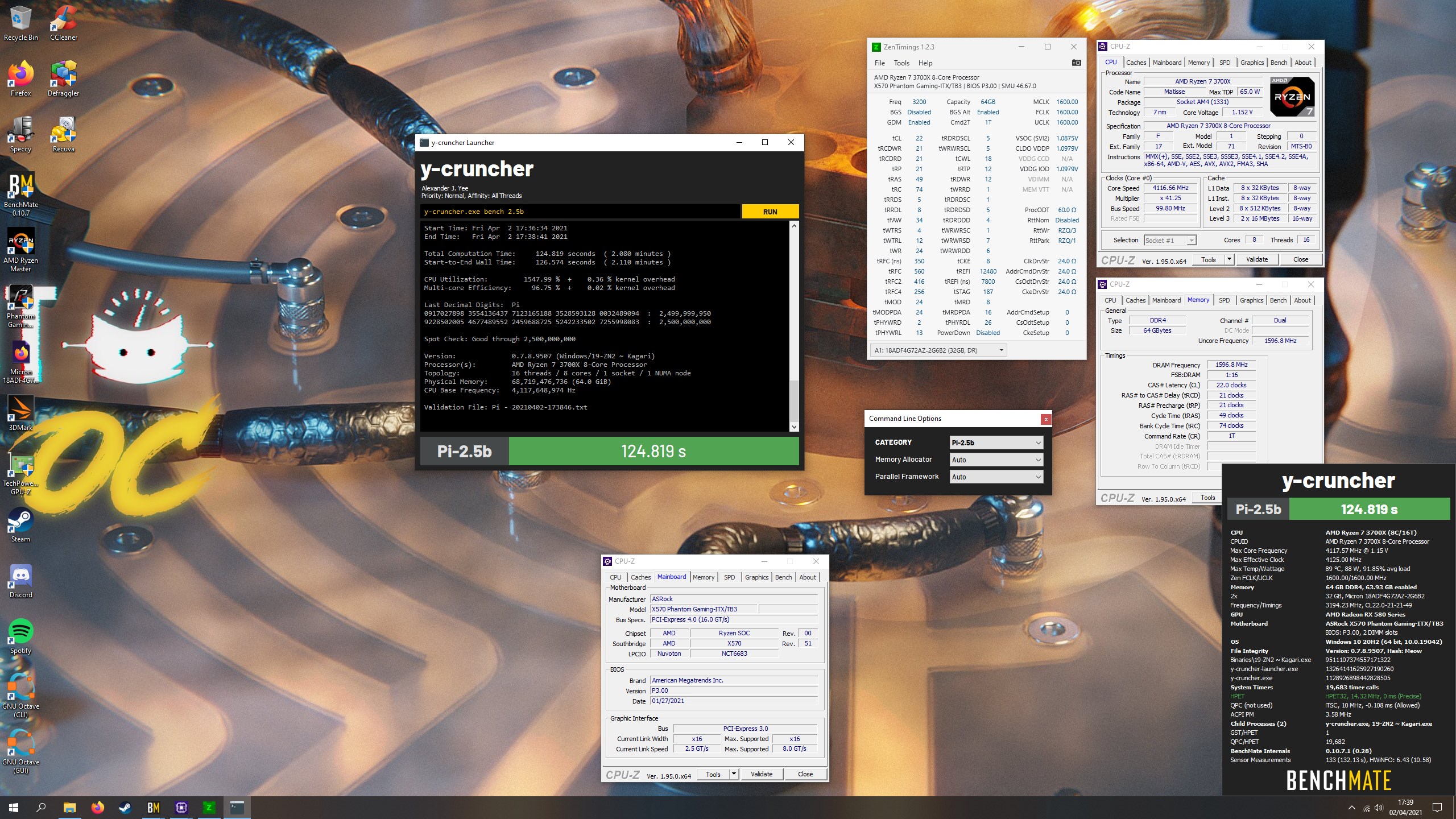
Task: Click the yellow RUN button in y-cruncher
Action: (770, 212)
